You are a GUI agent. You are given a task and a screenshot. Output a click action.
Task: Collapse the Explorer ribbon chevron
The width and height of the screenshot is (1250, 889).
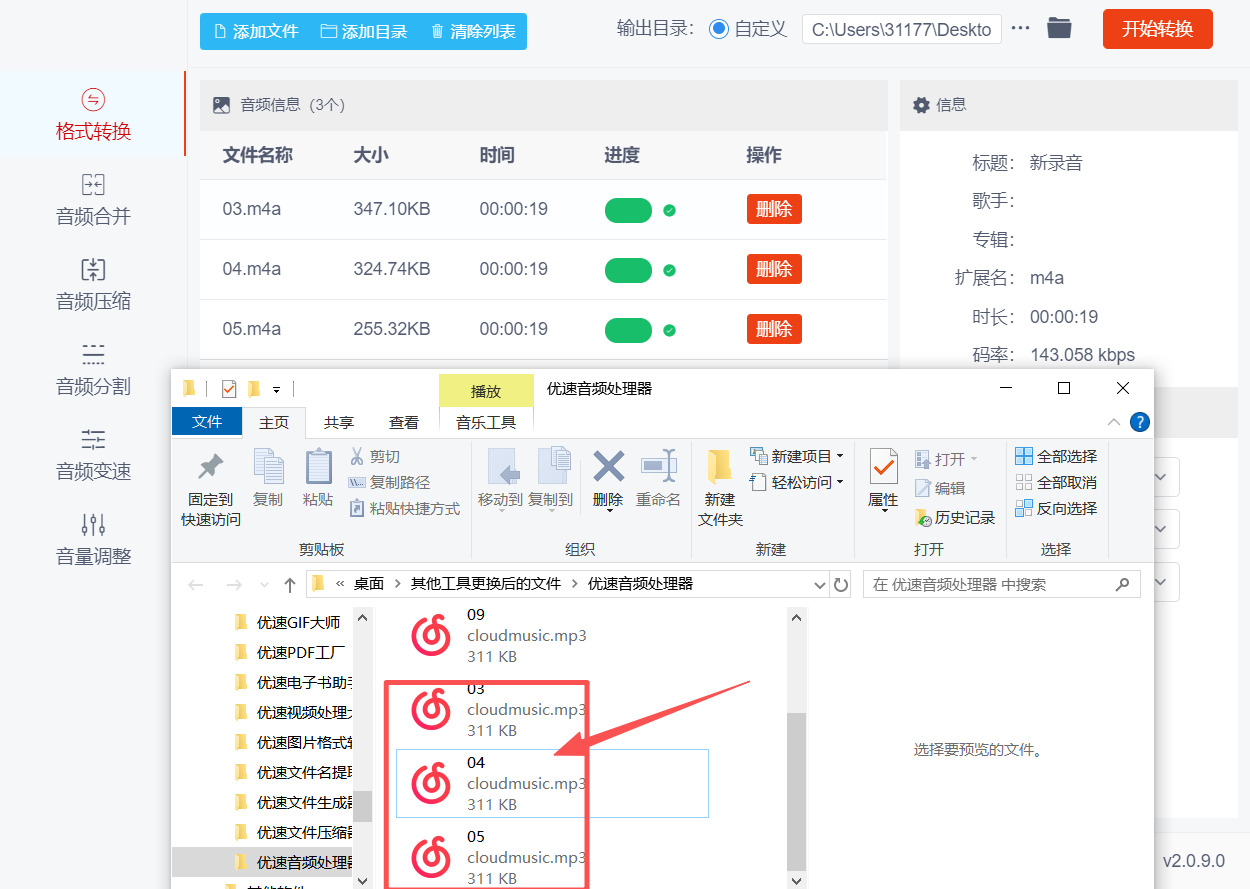[x=1114, y=422]
